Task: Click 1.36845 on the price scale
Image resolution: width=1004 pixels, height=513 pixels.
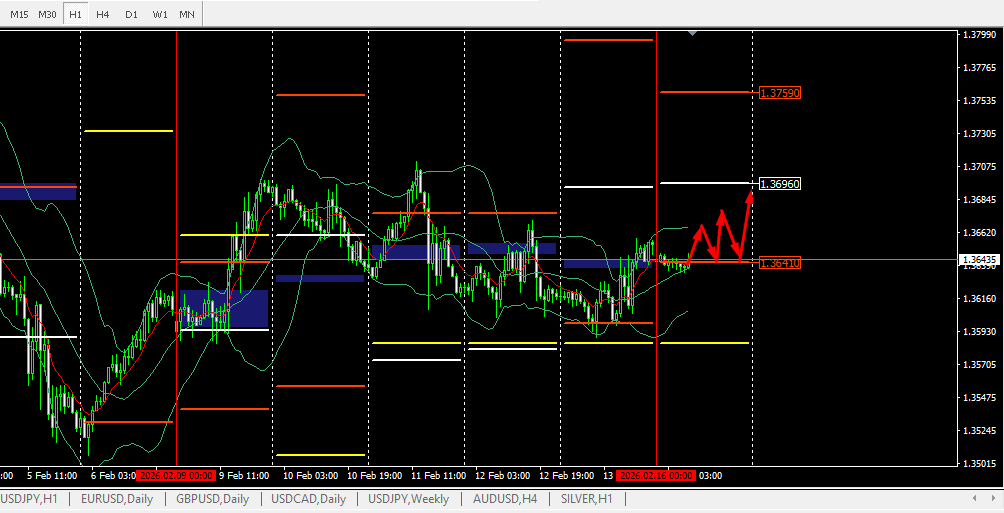Action: click(x=980, y=200)
